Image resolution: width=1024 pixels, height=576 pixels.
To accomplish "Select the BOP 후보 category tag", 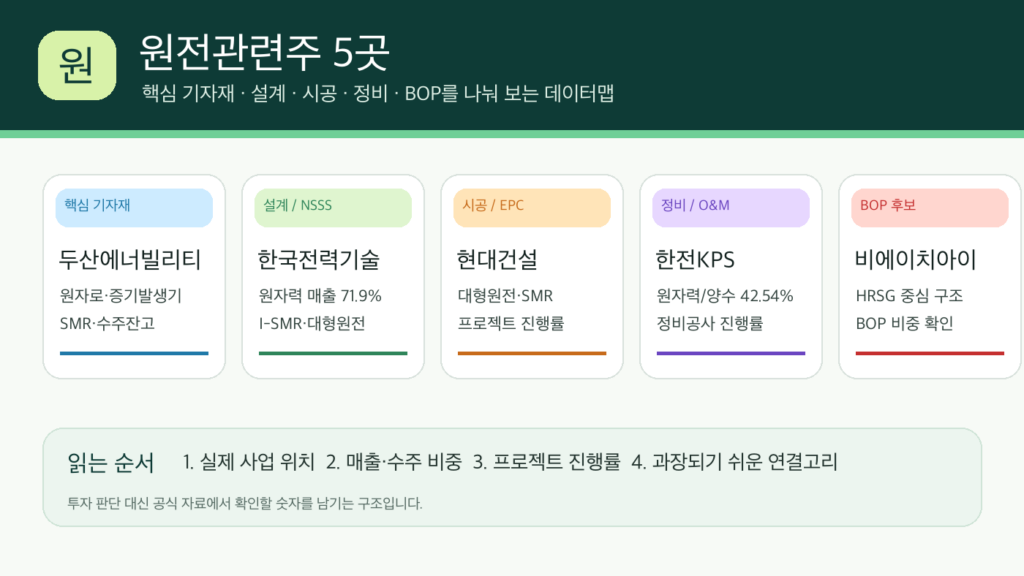I will pyautogui.click(x=930, y=208).
